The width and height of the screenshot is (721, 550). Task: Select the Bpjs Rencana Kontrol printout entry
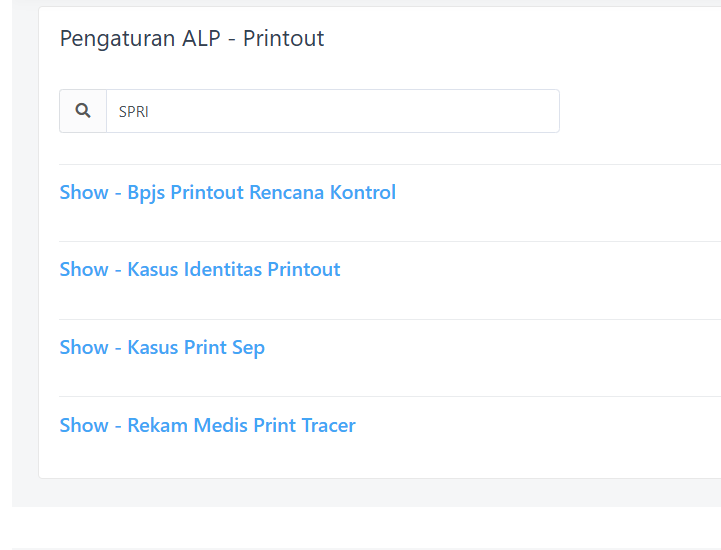(x=227, y=192)
